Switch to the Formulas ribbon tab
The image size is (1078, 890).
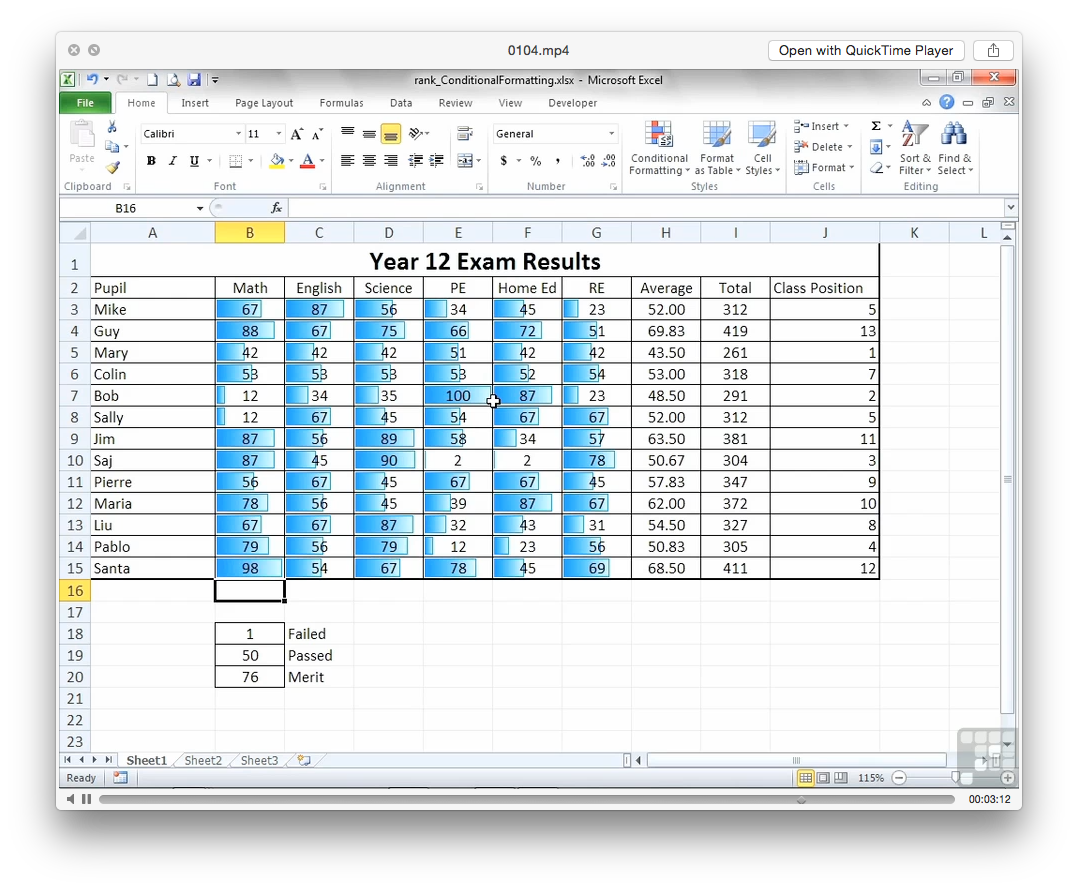pos(341,103)
